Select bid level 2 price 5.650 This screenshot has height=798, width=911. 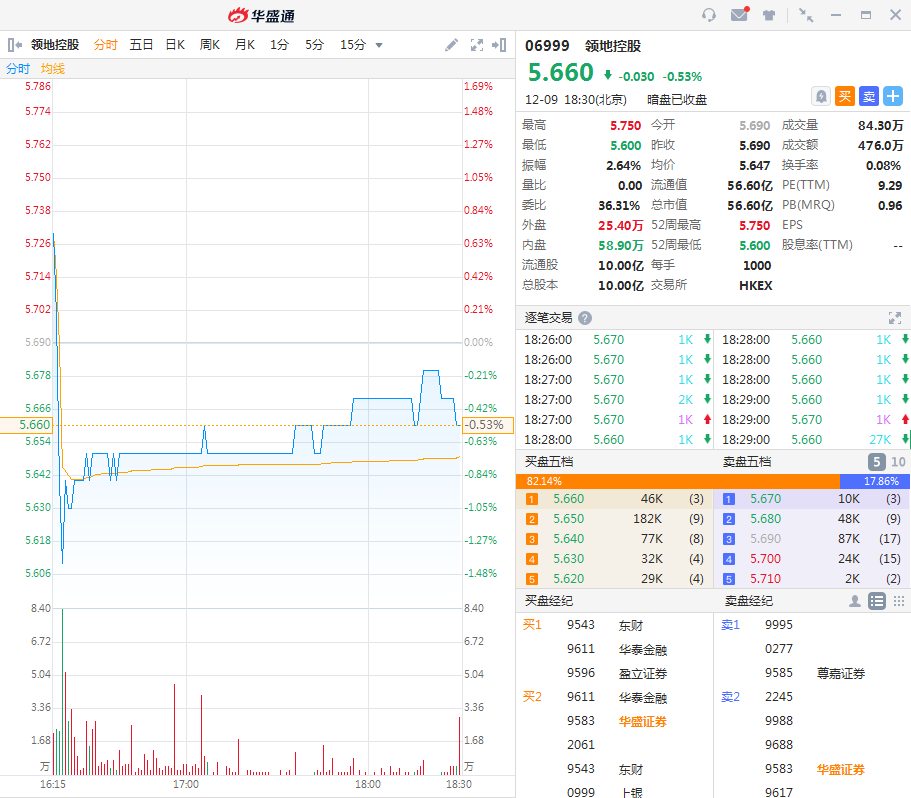pyautogui.click(x=568, y=519)
